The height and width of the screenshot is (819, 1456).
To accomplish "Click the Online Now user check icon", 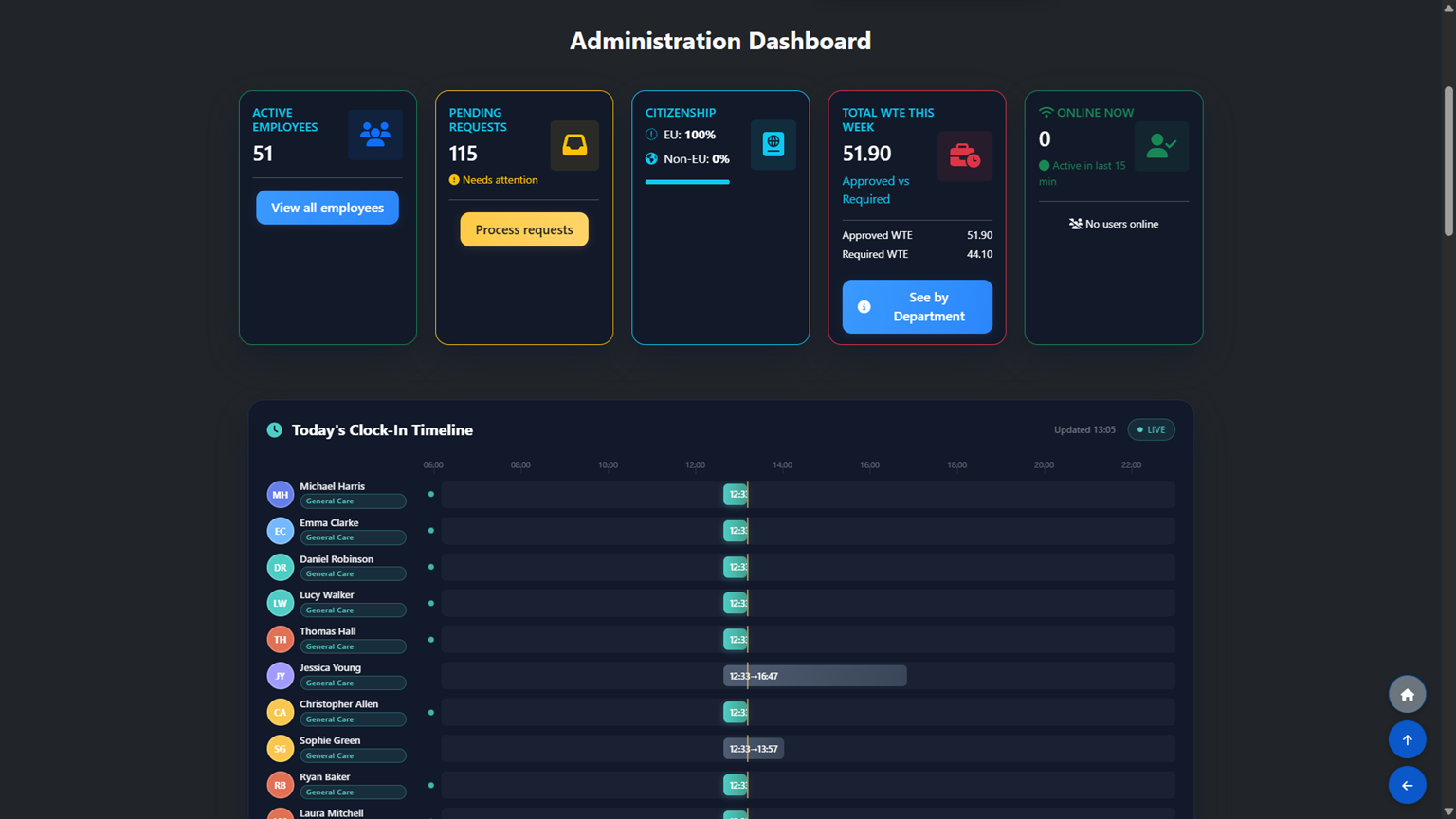I will point(1161,146).
